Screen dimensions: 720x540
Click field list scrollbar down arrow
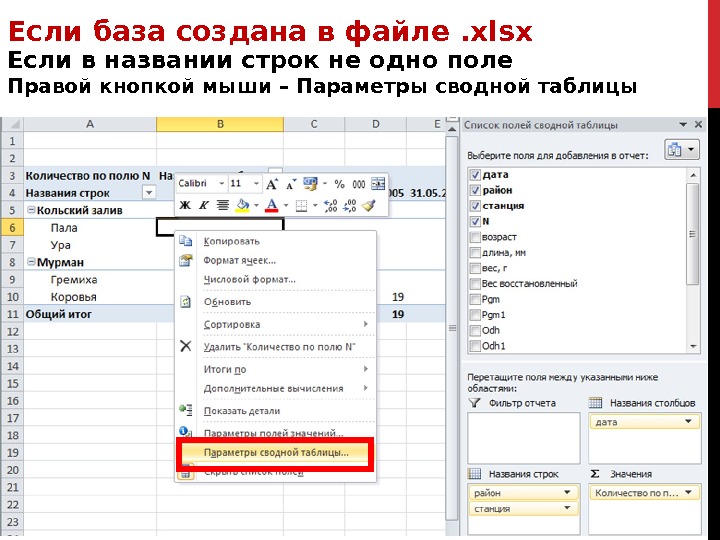pos(693,347)
